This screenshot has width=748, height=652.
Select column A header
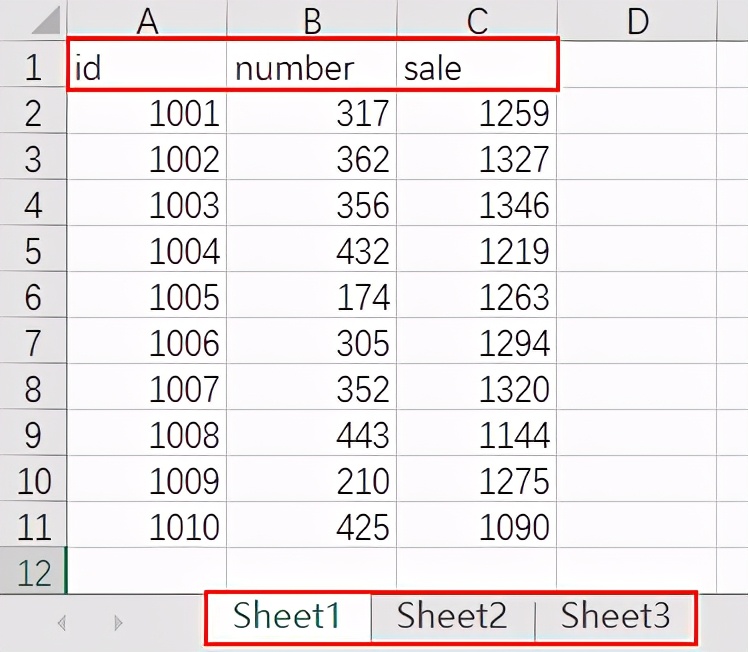[x=147, y=21]
